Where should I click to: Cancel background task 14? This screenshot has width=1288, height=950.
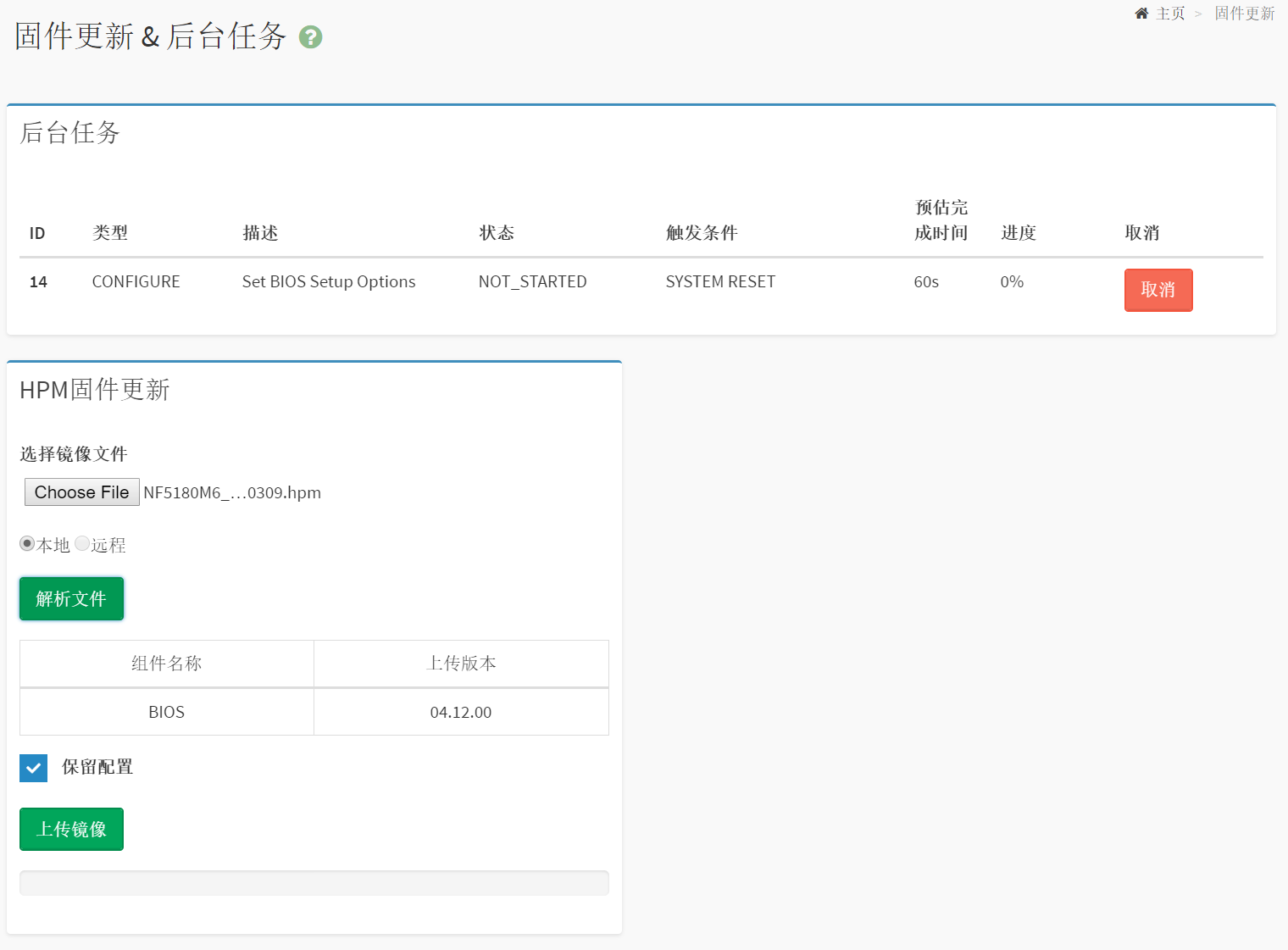1158,290
